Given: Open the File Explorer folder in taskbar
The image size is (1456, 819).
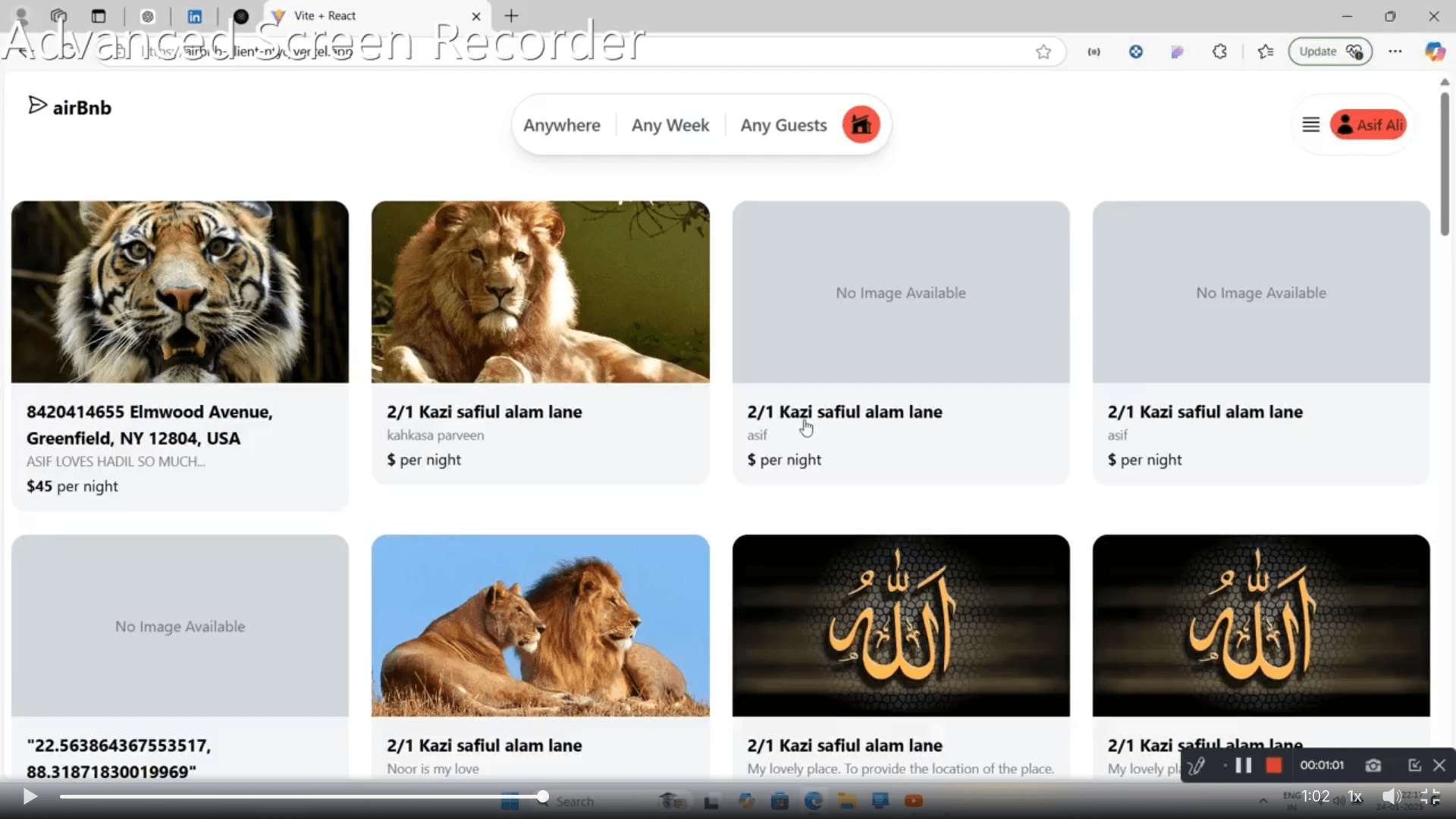Looking at the screenshot, I should coord(847,801).
